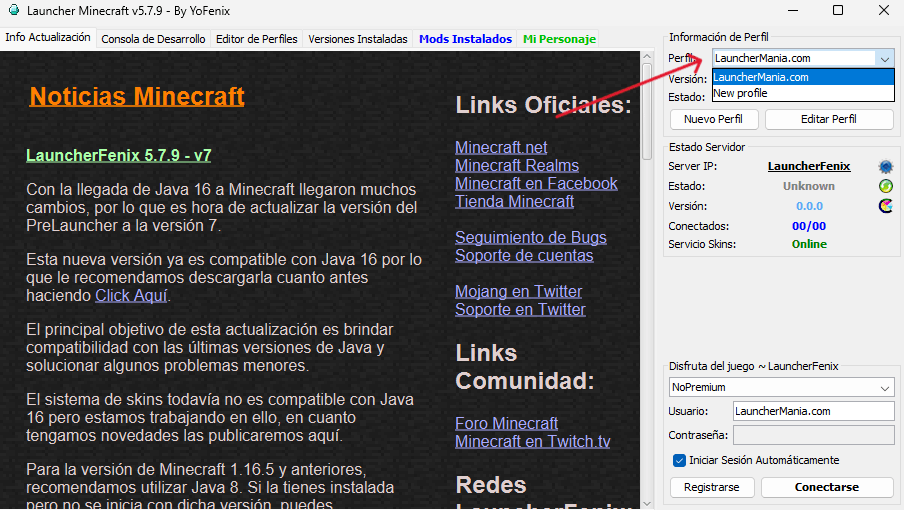Open Minecraft Realms link
This screenshot has width=904, height=510.
point(517,165)
